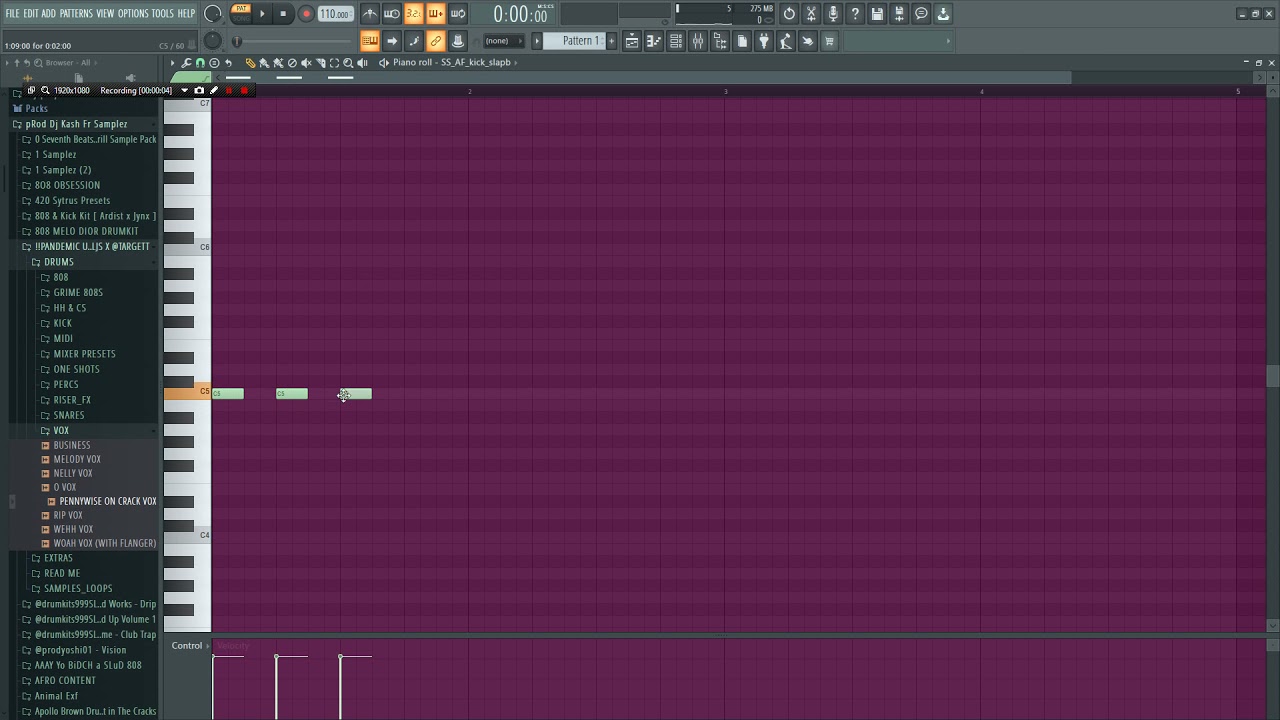Click the piano roll vertical scrollbar

point(1272,376)
